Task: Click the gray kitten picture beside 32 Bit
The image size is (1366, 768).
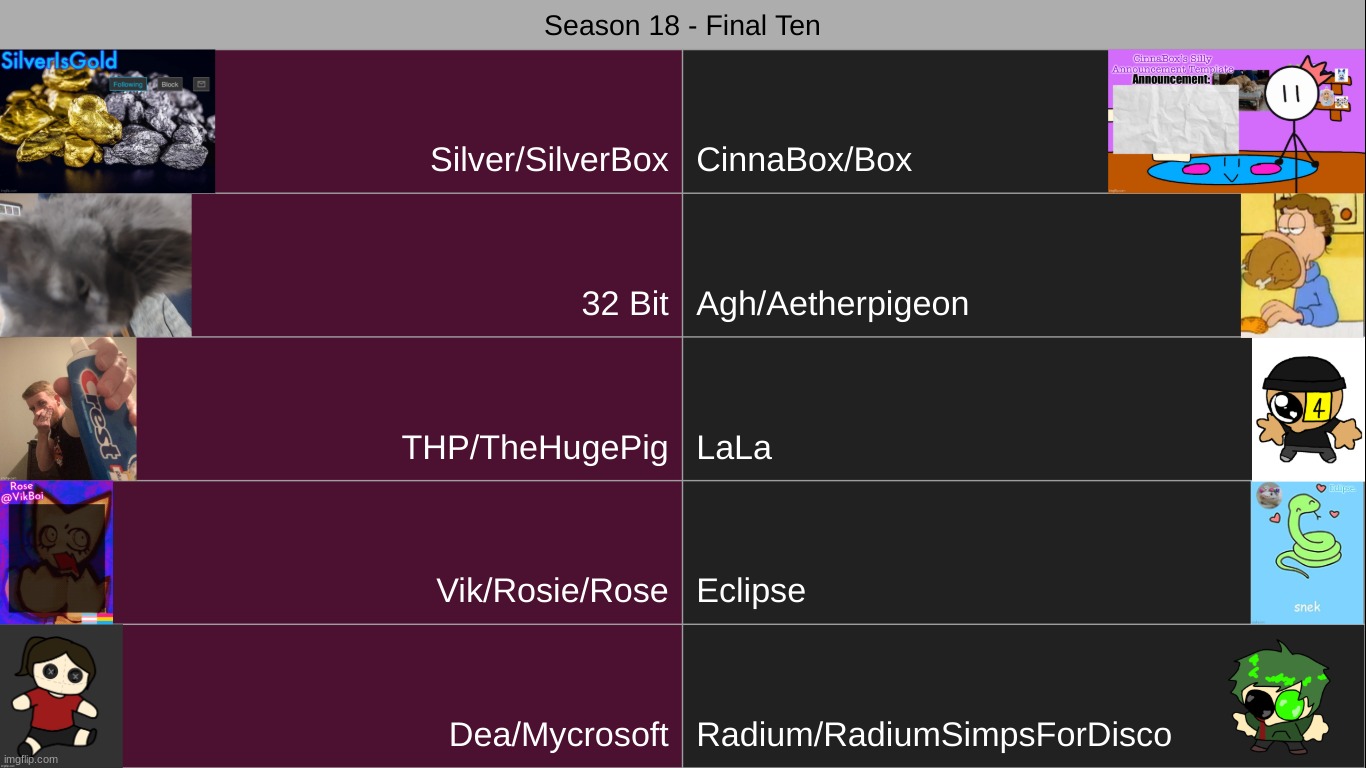Action: (96, 265)
